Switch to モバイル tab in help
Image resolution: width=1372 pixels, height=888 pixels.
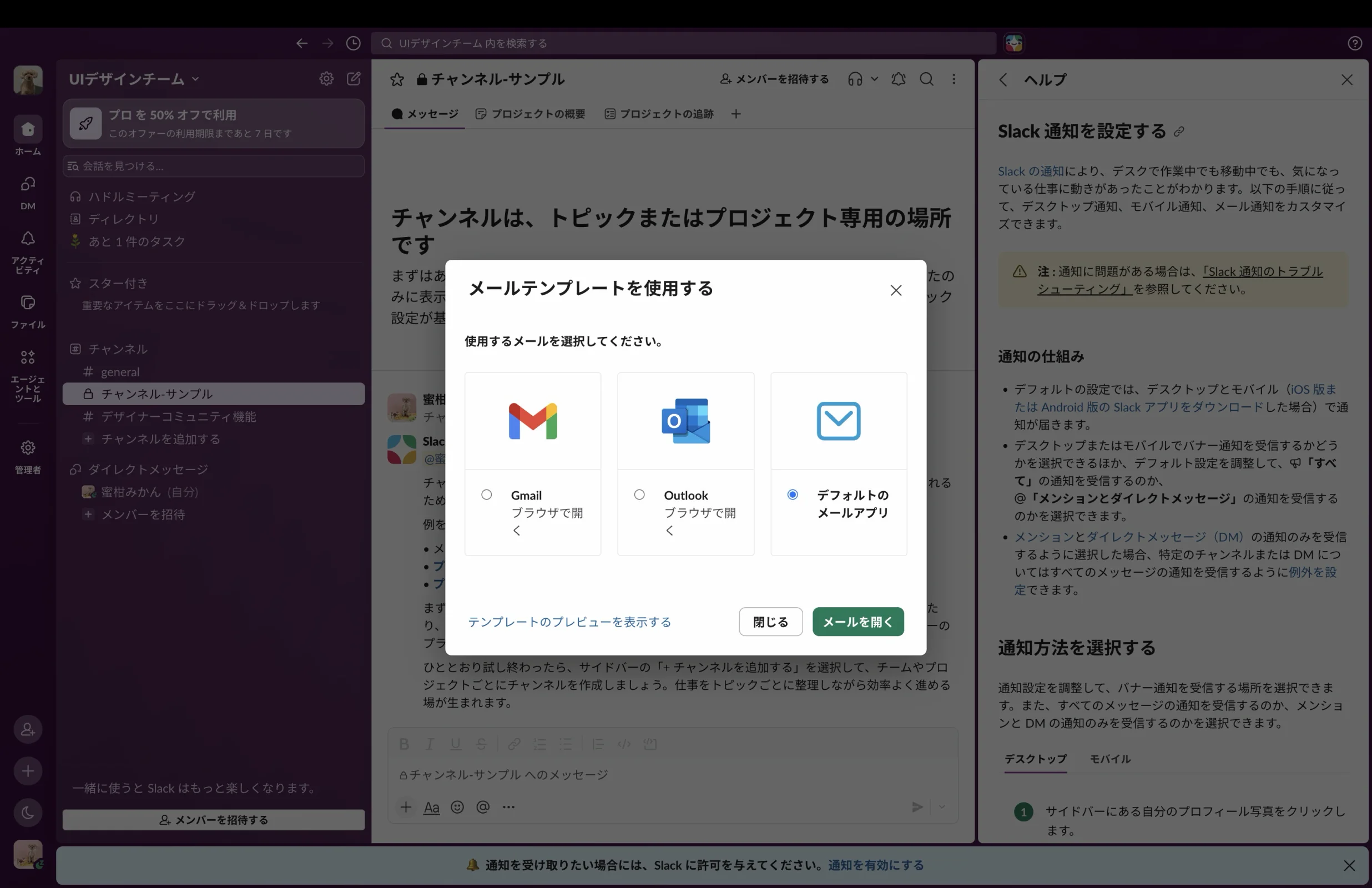pos(1109,759)
